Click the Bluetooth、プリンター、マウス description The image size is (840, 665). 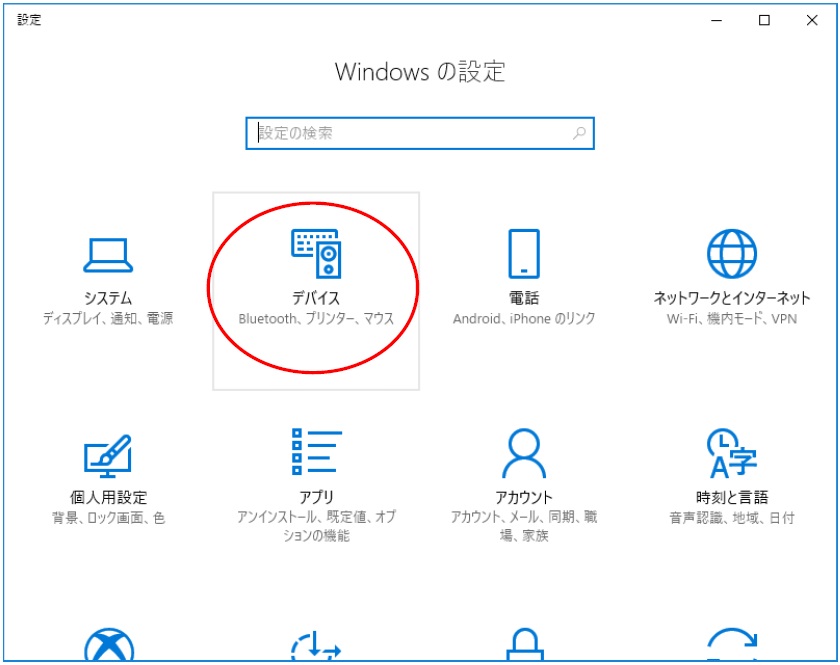coord(315,319)
